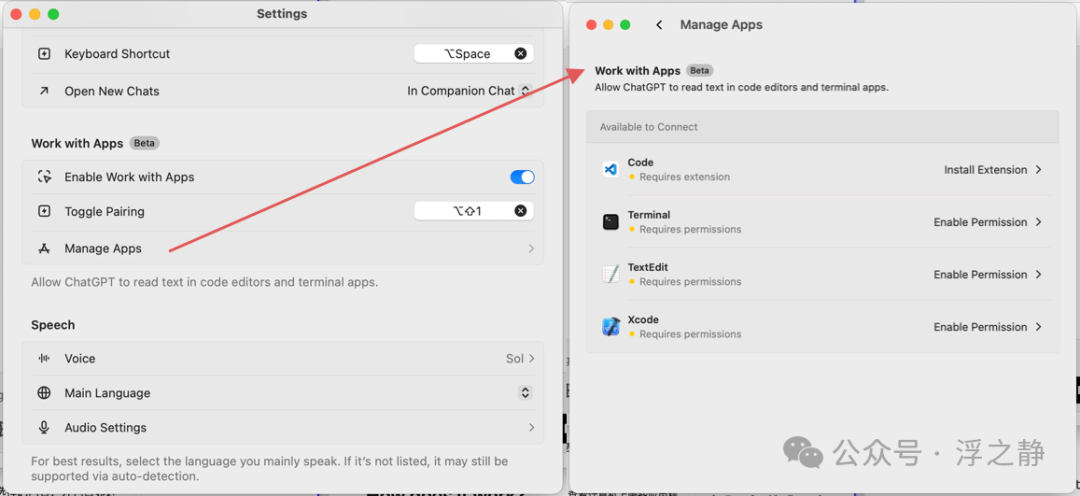Viewport: 1080px width, 496px height.
Task: Click the Voice label
Action: tap(80, 358)
